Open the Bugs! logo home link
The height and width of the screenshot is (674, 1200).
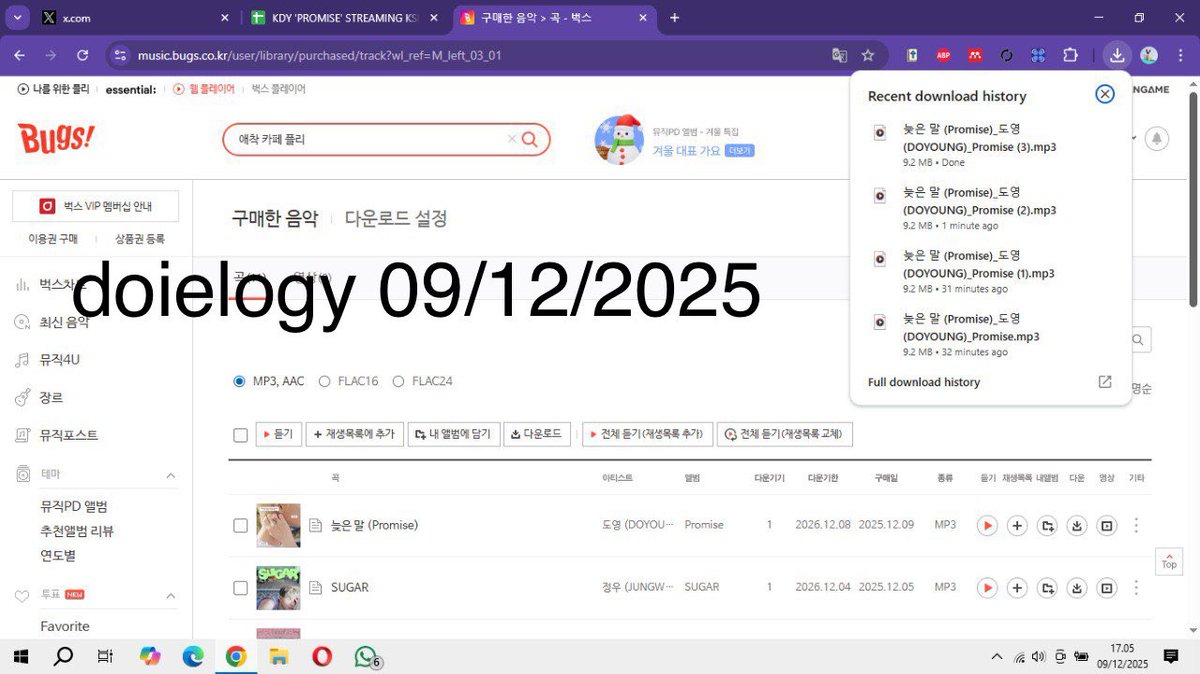click(x=56, y=138)
